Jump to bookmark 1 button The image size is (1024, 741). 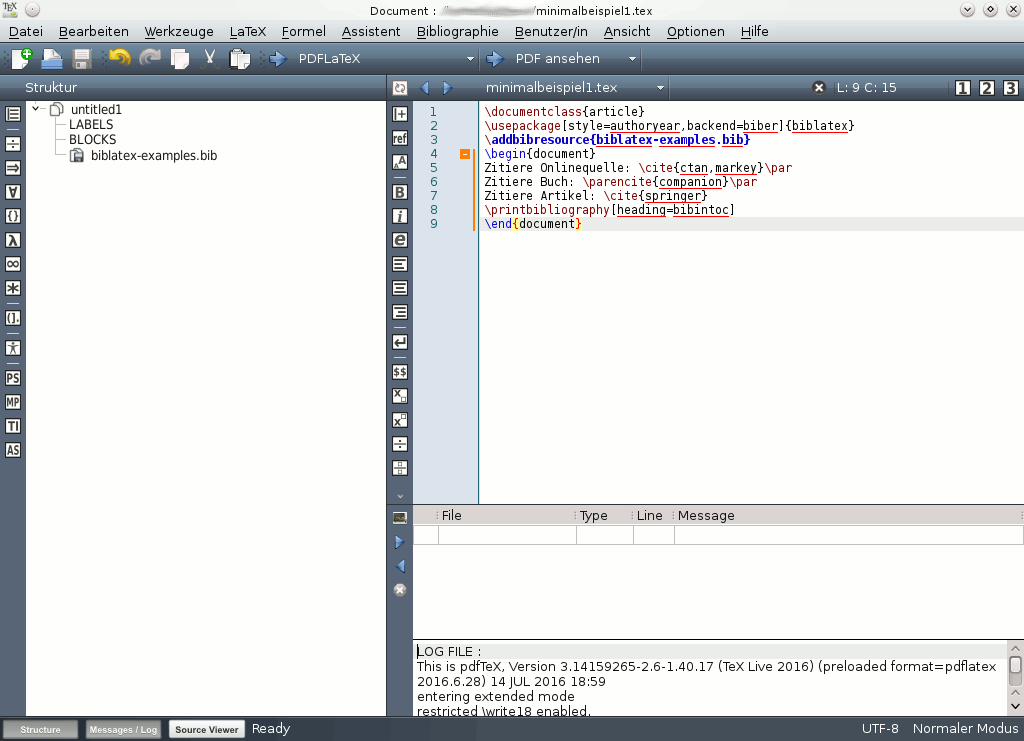tap(963, 88)
